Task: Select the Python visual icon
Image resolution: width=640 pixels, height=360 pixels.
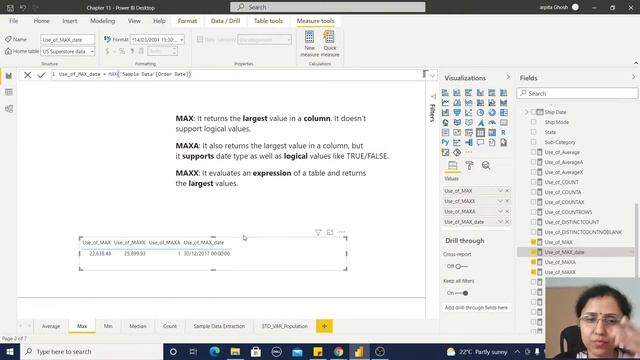Action: [445, 142]
